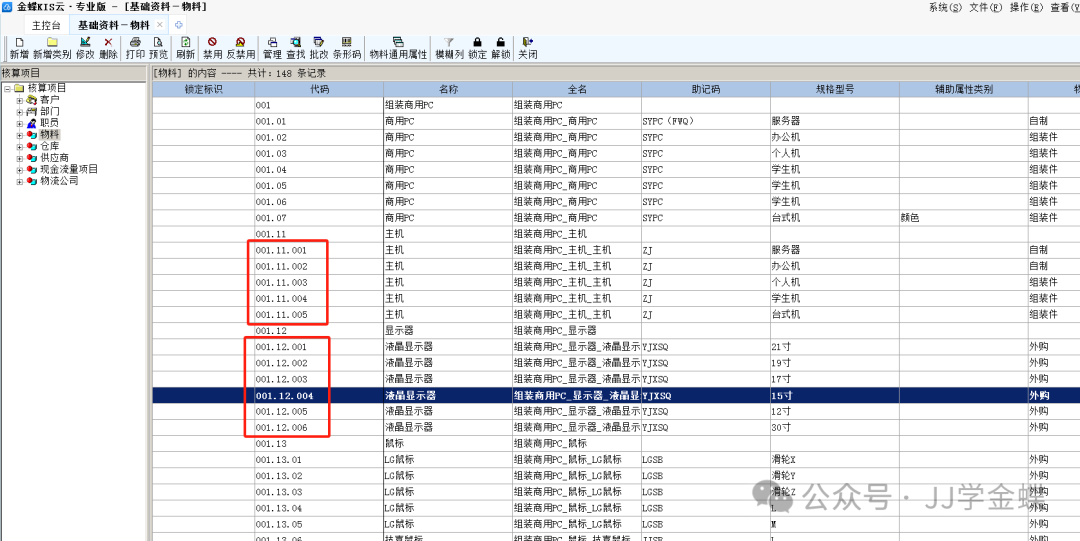1080x541 pixels.
Task: Collapse the 核算项目 root node
Action: click(7, 89)
